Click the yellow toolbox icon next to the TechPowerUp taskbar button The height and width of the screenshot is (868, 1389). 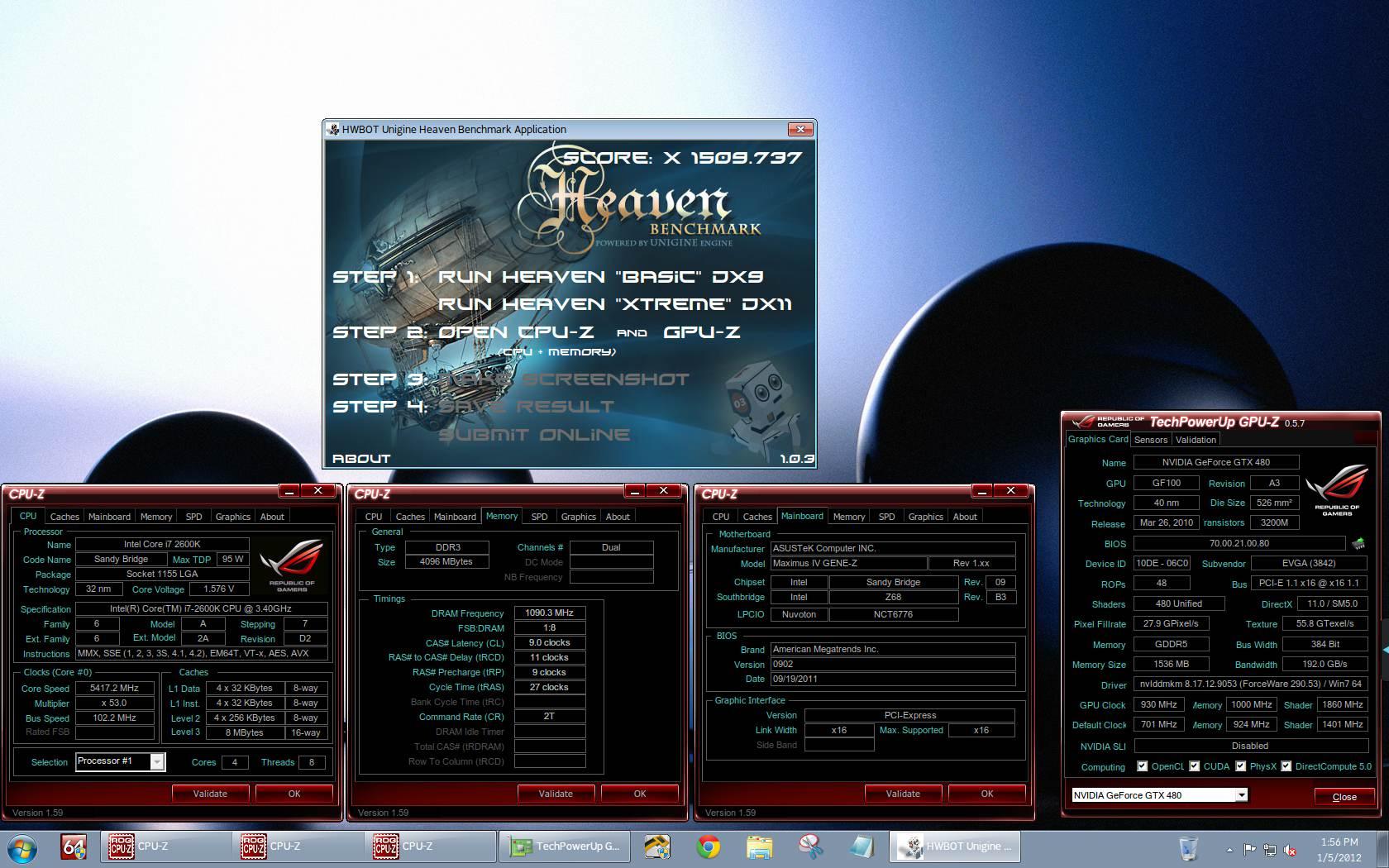[657, 847]
